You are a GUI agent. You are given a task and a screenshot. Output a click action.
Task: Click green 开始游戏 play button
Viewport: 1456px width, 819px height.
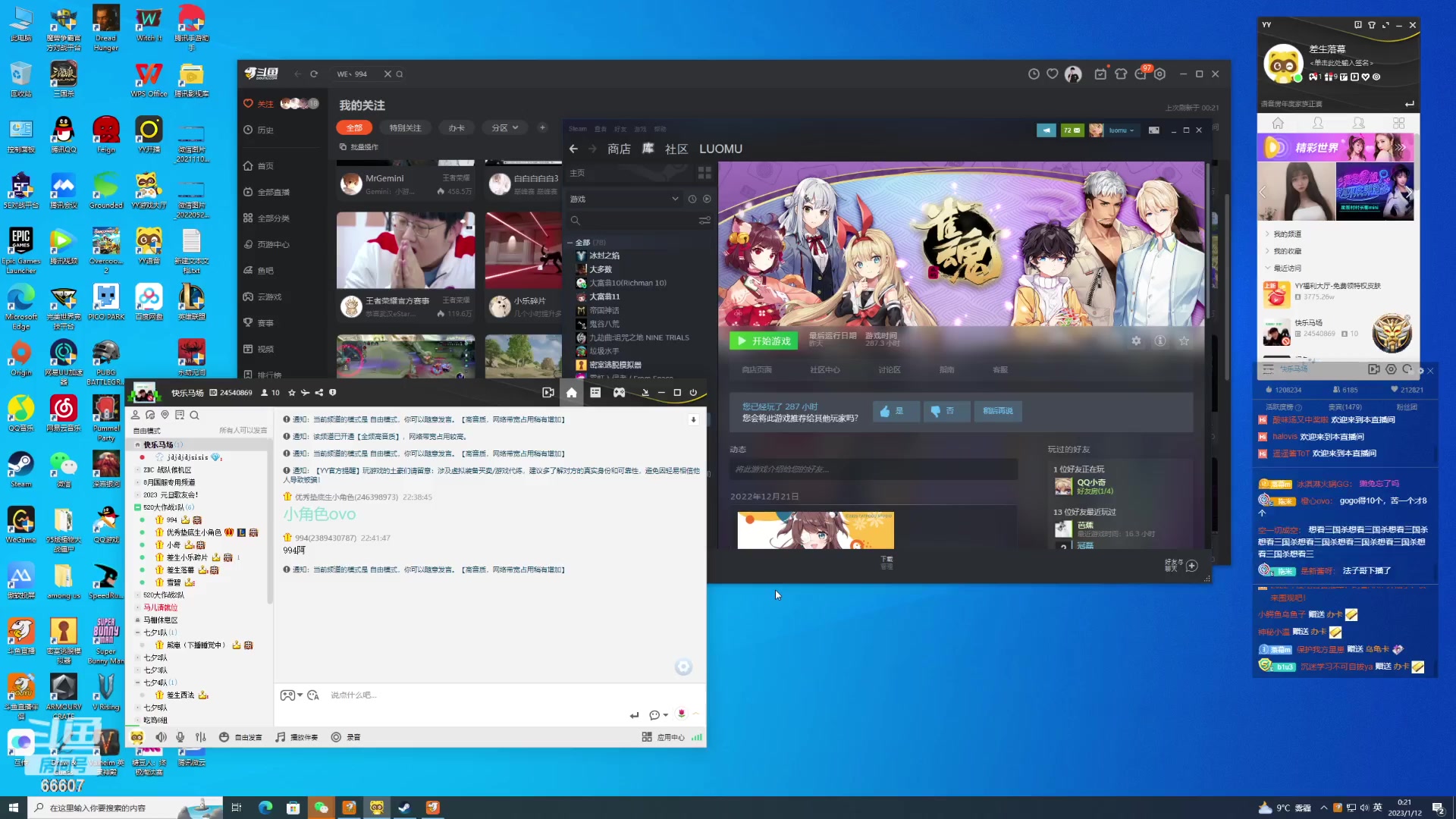pyautogui.click(x=764, y=341)
